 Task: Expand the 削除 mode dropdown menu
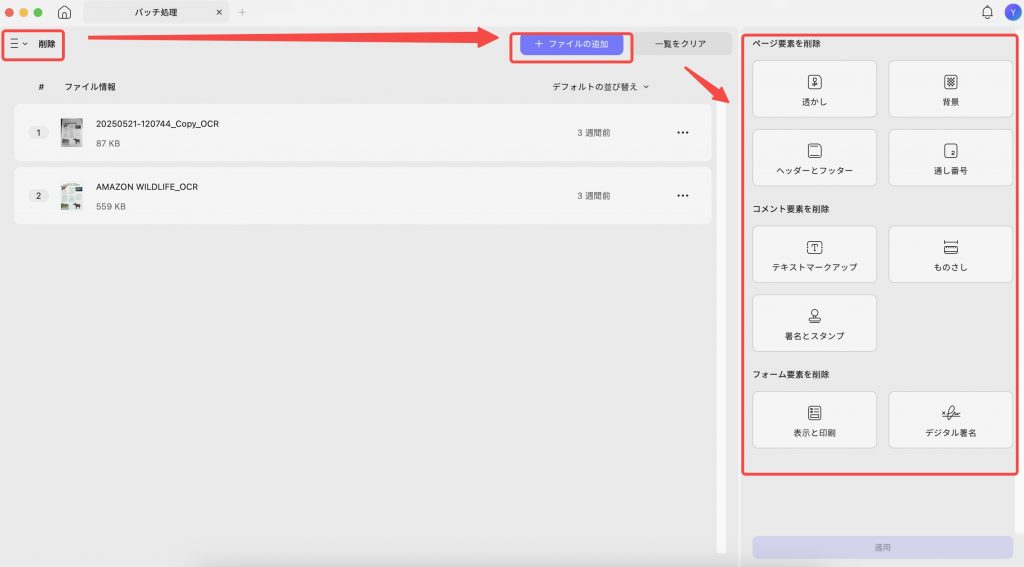19,44
